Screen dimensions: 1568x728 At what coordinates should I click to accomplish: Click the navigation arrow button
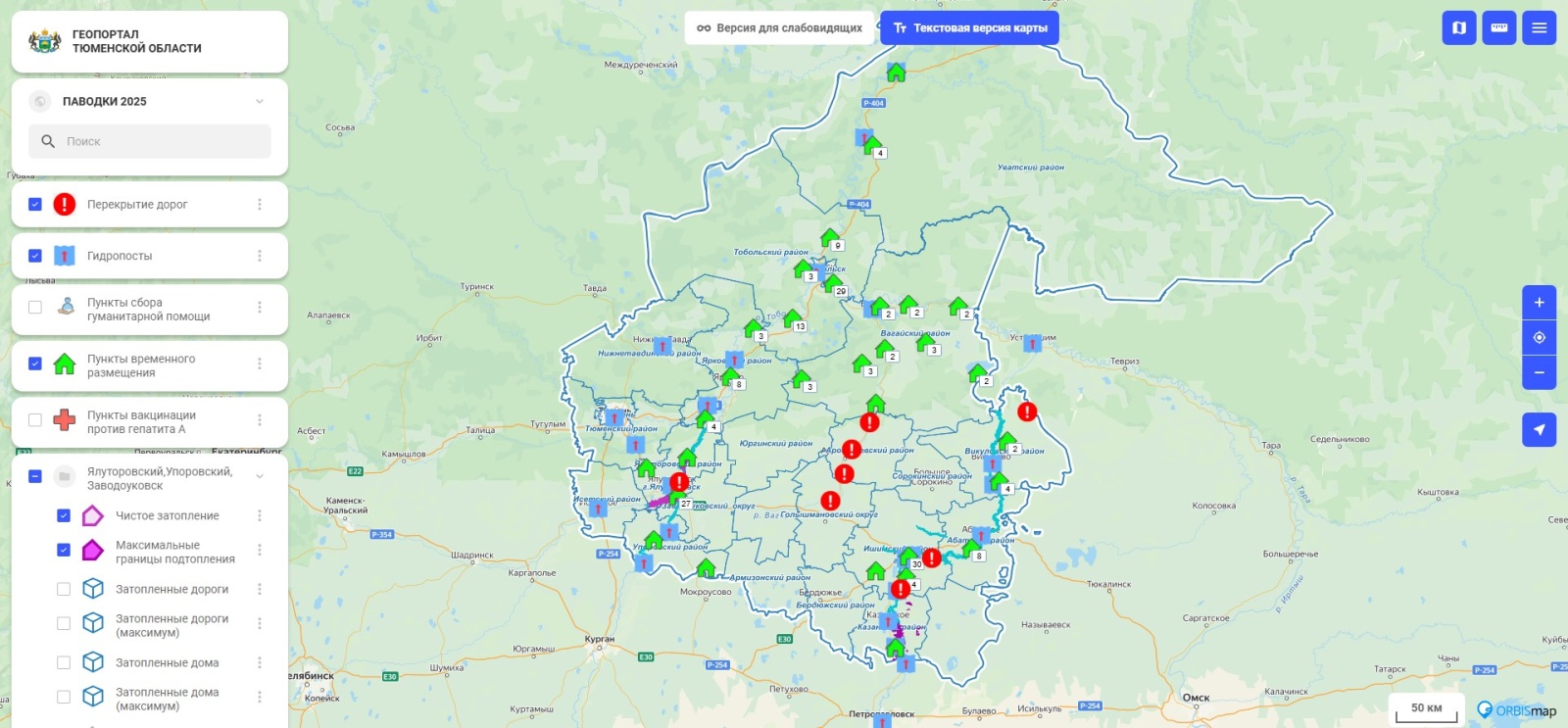[1539, 430]
